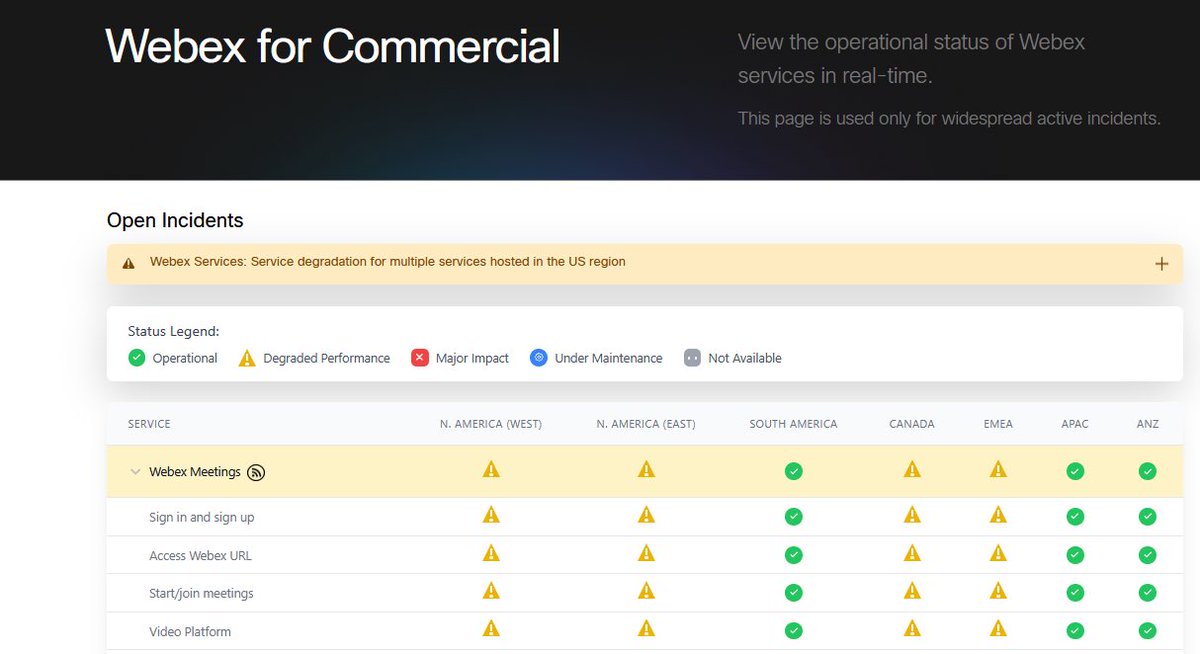Click the SERVICE column header
The height and width of the screenshot is (654, 1200).
149,424
